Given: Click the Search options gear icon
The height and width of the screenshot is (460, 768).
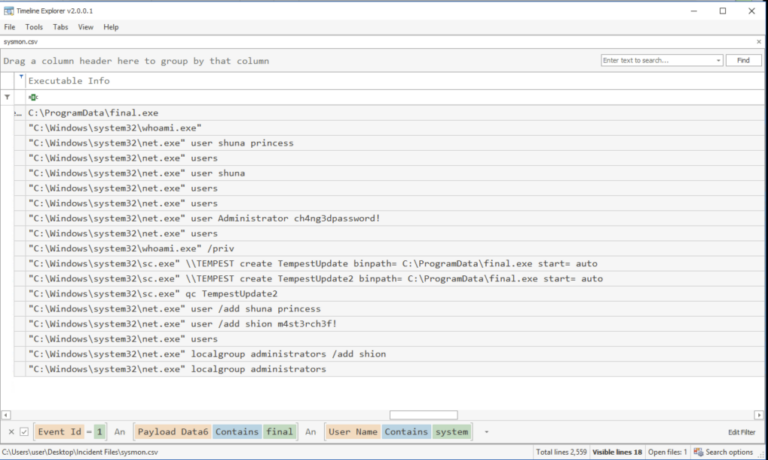Looking at the screenshot, I should pos(698,452).
